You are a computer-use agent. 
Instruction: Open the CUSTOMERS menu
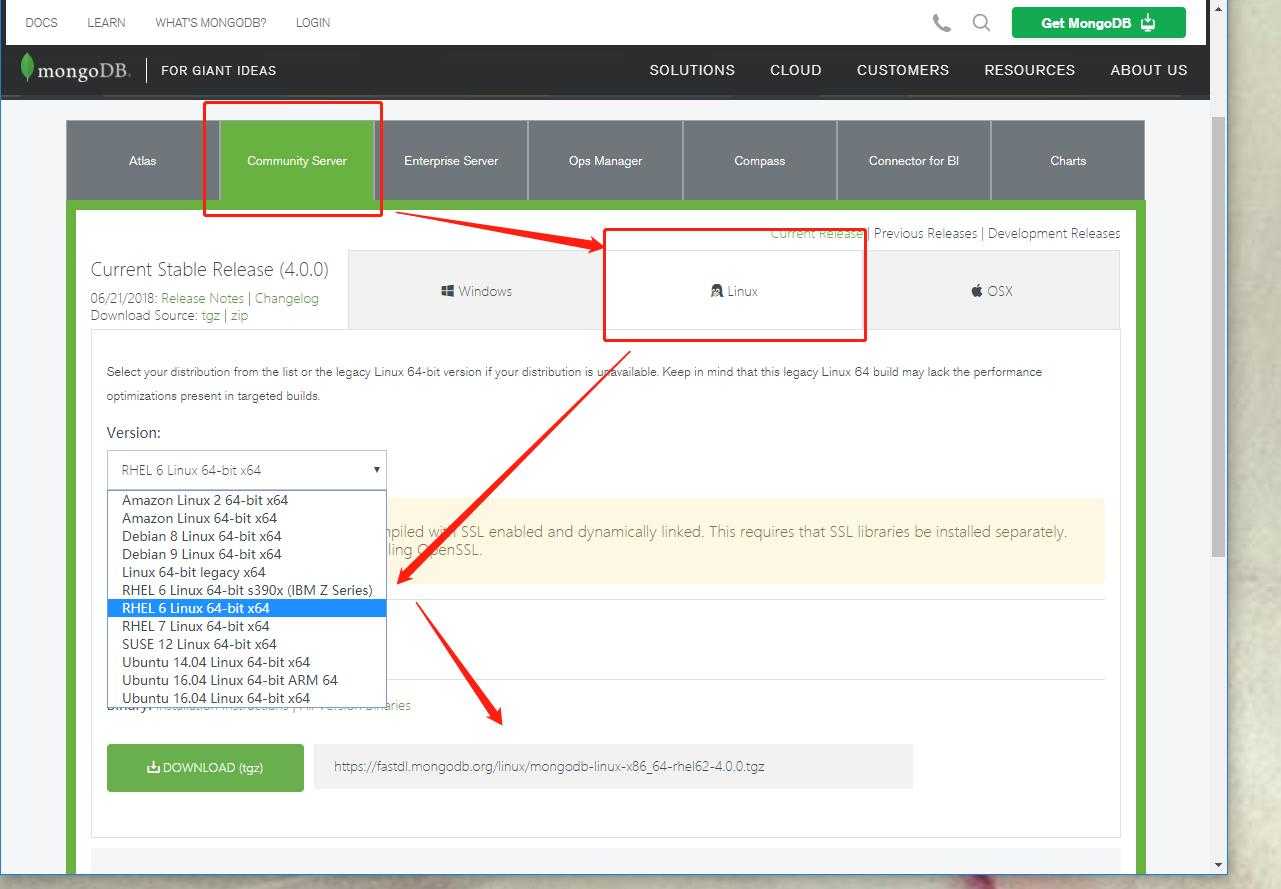[x=903, y=70]
